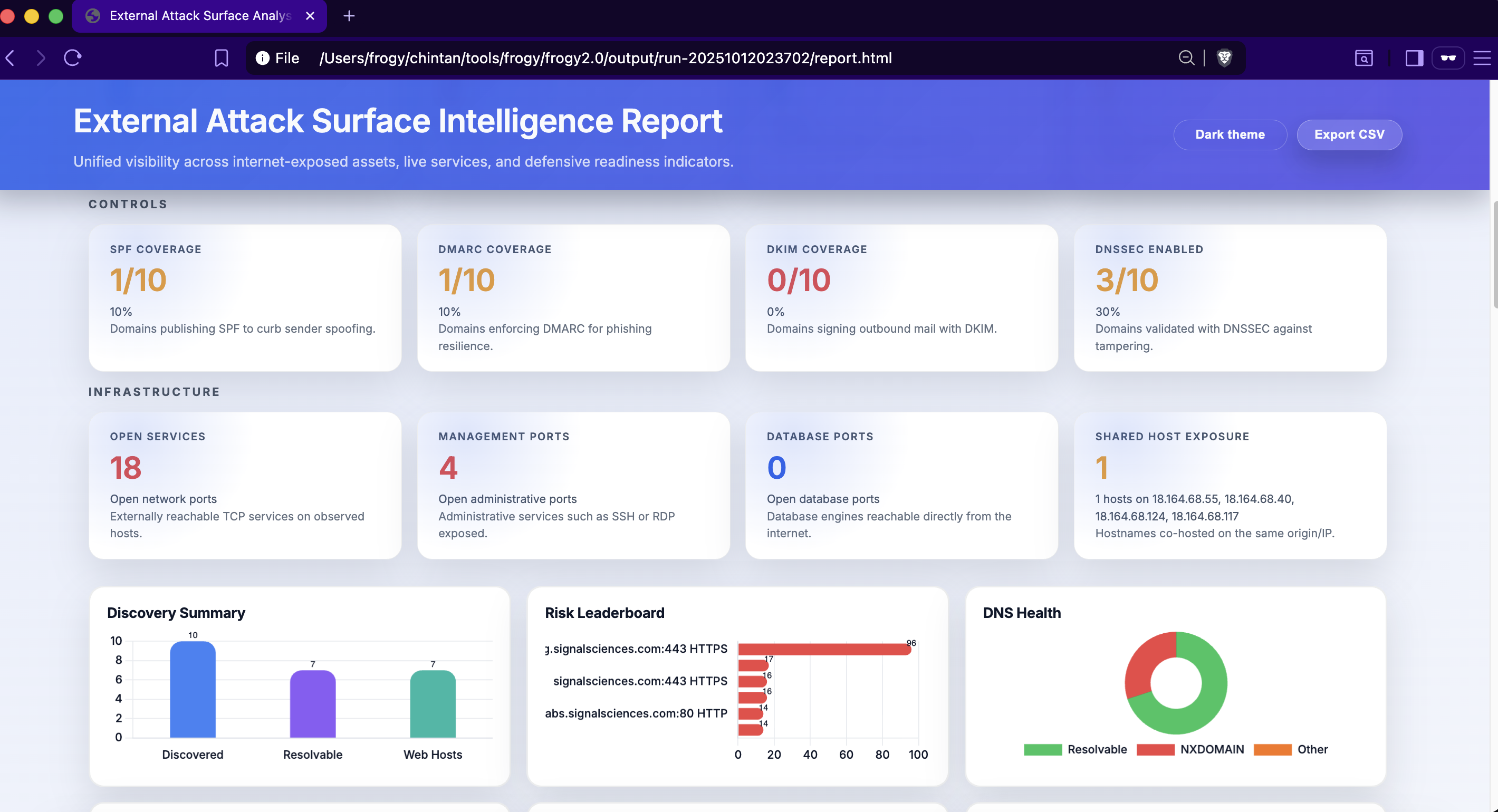The height and width of the screenshot is (812, 1498).
Task: Open a new browser tab
Action: tap(349, 16)
